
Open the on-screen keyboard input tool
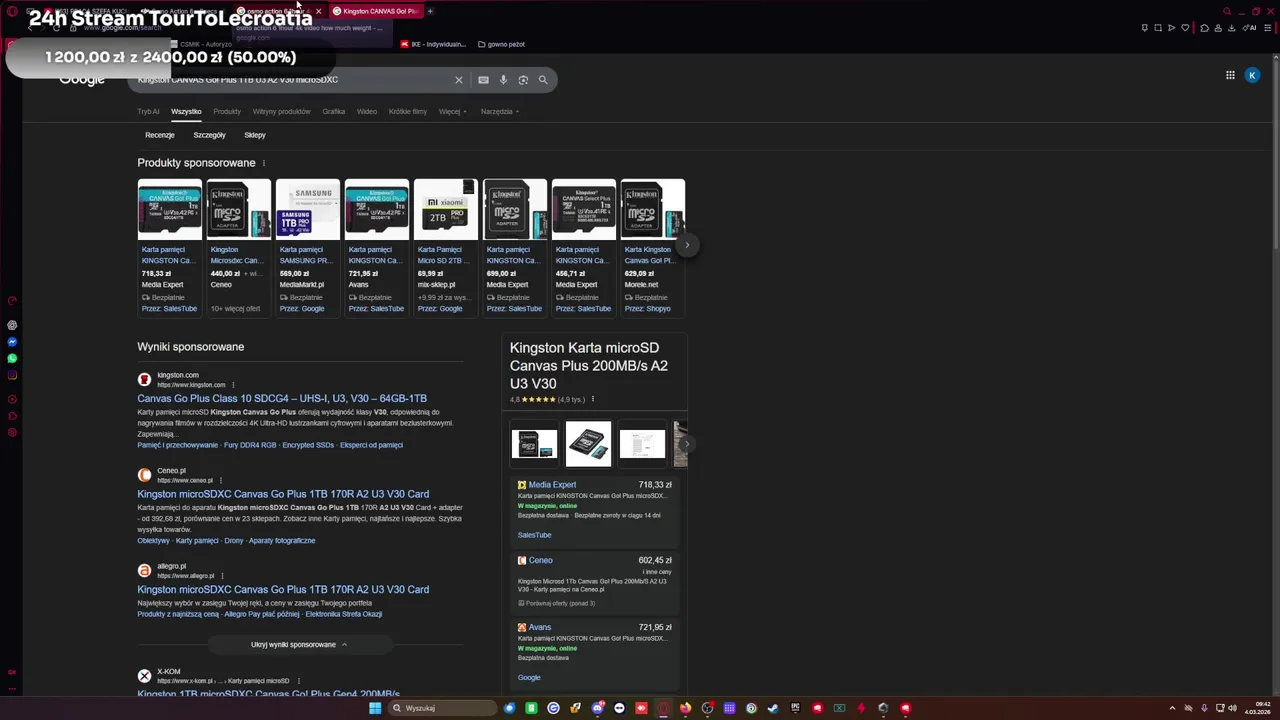(483, 80)
